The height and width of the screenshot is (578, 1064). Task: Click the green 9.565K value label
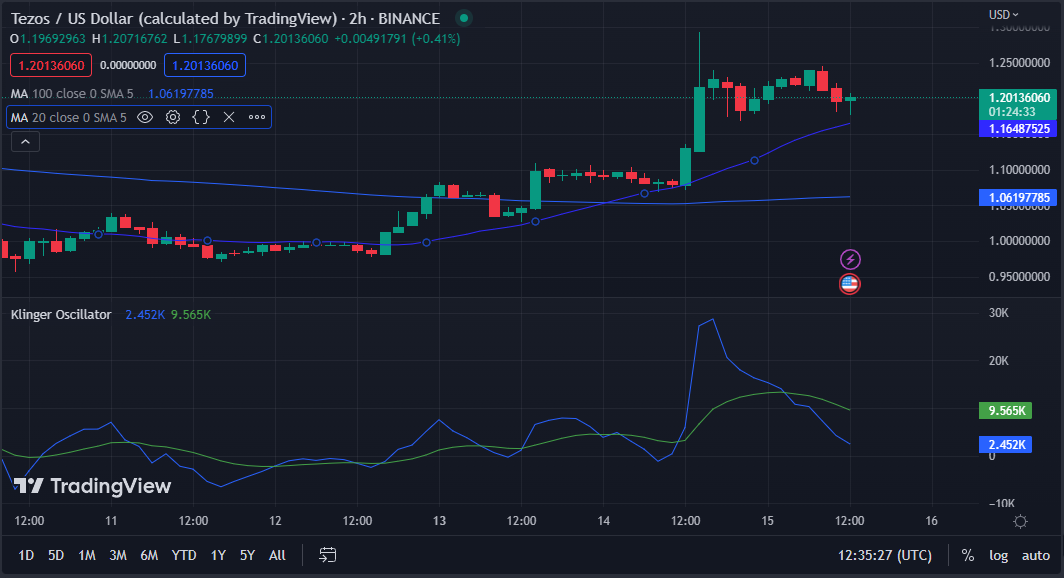1005,410
